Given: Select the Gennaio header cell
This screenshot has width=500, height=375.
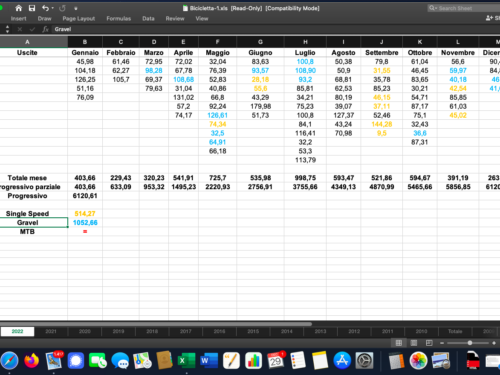Looking at the screenshot, I should coord(85,53).
